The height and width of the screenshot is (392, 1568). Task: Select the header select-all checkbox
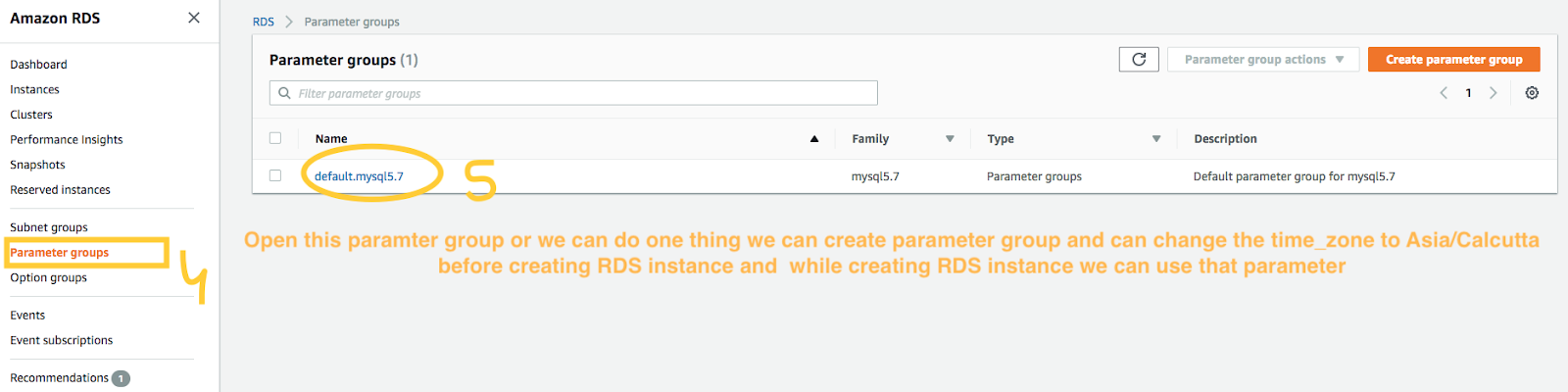pyautogui.click(x=275, y=138)
